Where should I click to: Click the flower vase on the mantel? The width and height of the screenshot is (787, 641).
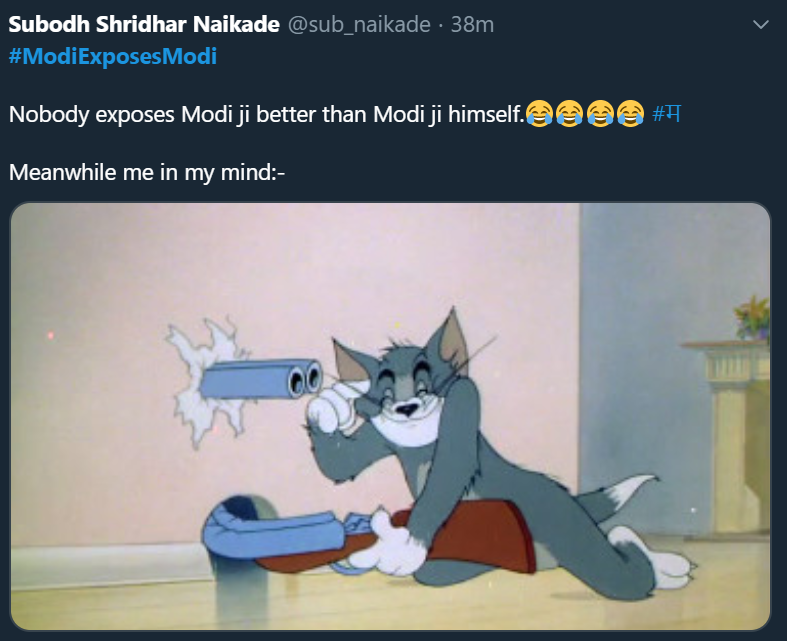point(751,318)
